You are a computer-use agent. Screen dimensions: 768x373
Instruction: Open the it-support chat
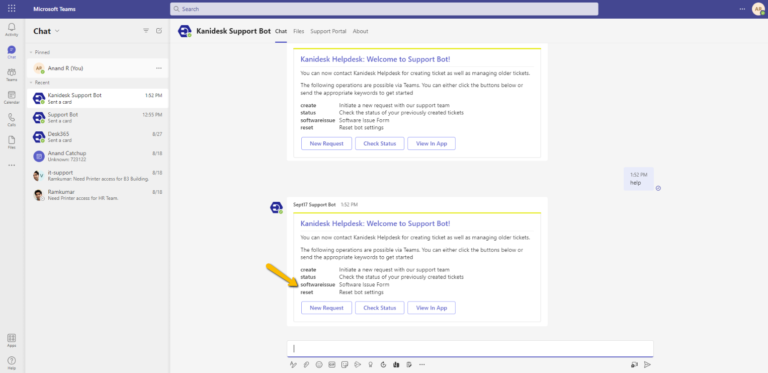coord(97,176)
